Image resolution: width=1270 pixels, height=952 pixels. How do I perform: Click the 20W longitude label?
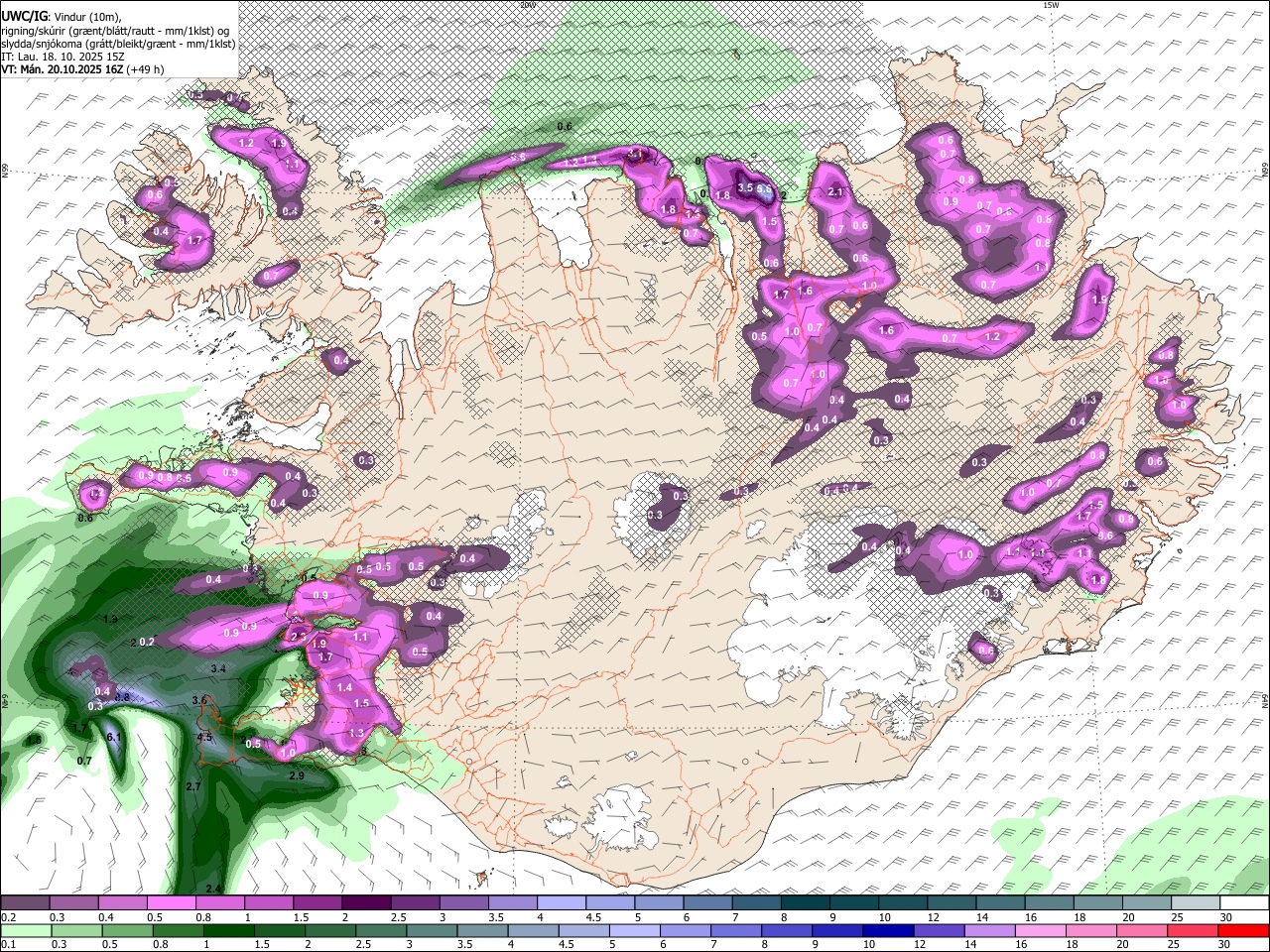coord(528,5)
